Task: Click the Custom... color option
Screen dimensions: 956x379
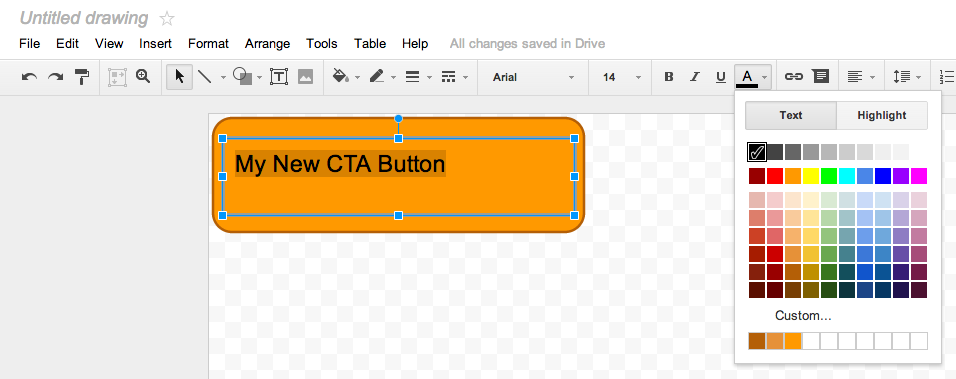Action: (x=803, y=316)
